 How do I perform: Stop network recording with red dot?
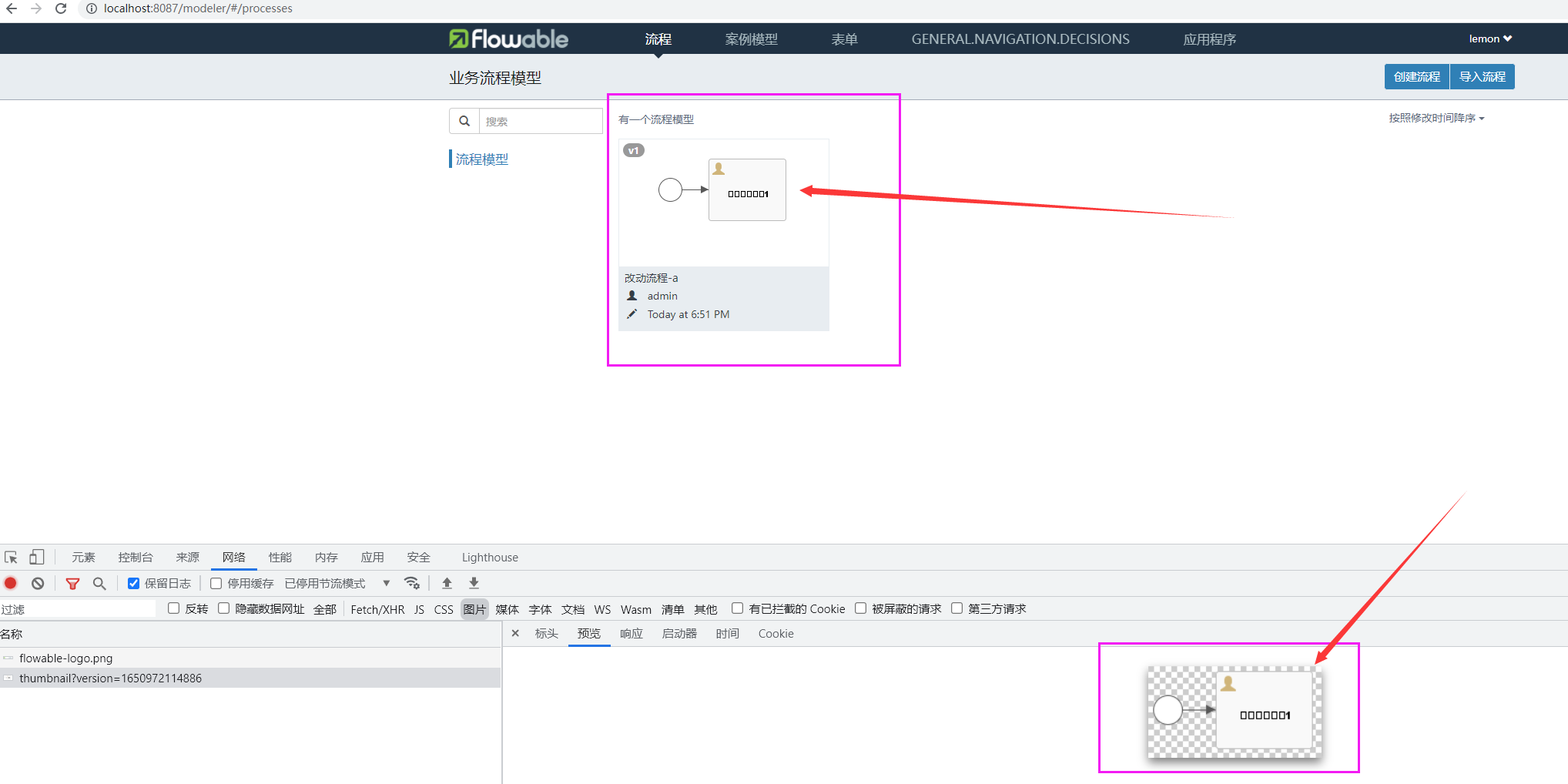(x=11, y=583)
